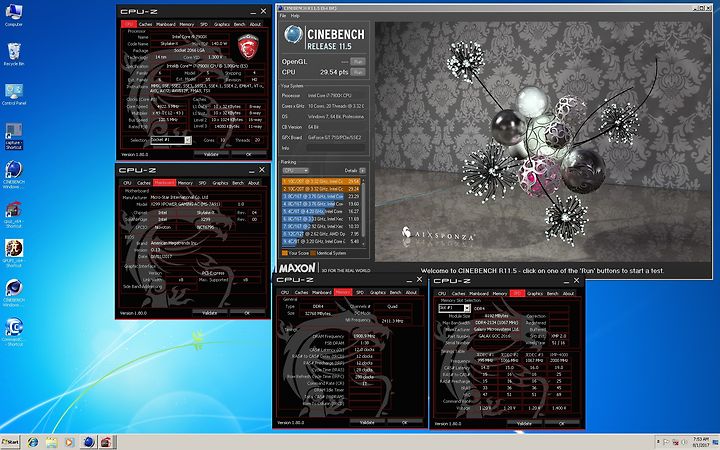Switch to About tab in CPU-Z SPD window
The width and height of the screenshot is (720, 450).
[x=568, y=293]
